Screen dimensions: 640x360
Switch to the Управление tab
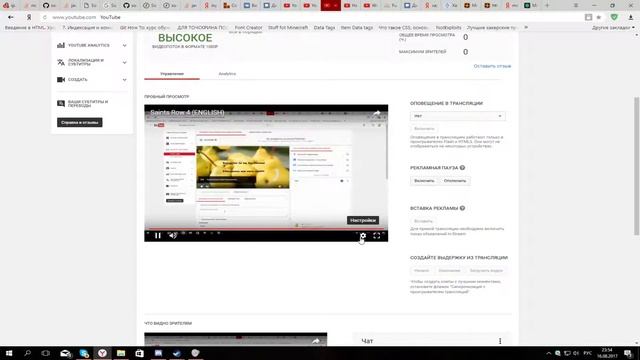tap(172, 74)
